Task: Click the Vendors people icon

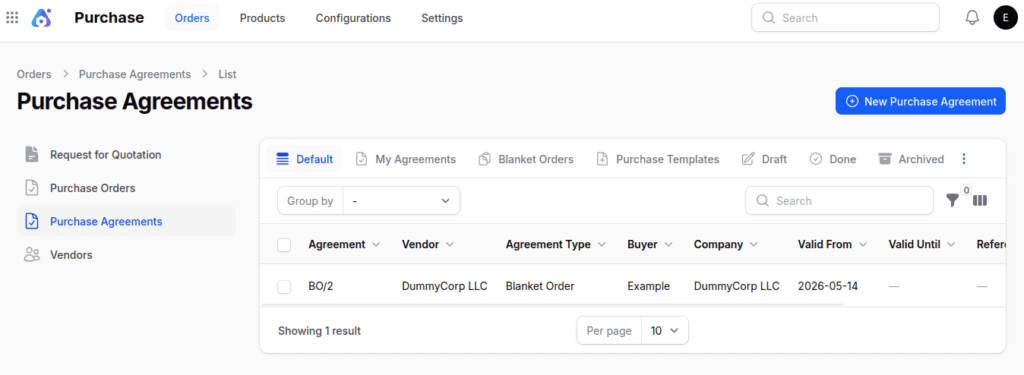Action: [x=31, y=255]
